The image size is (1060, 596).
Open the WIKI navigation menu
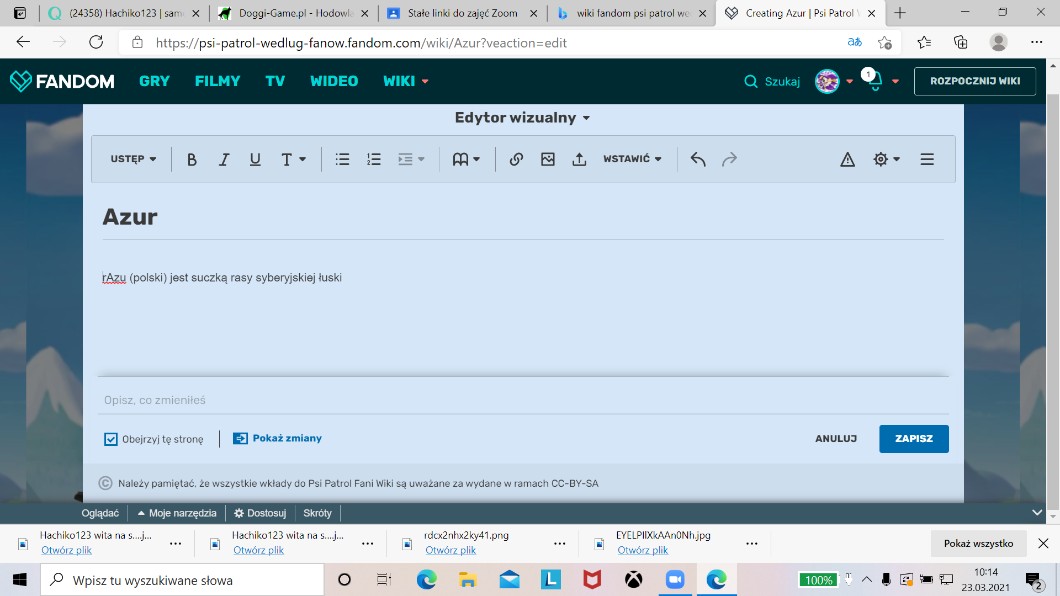pos(405,81)
